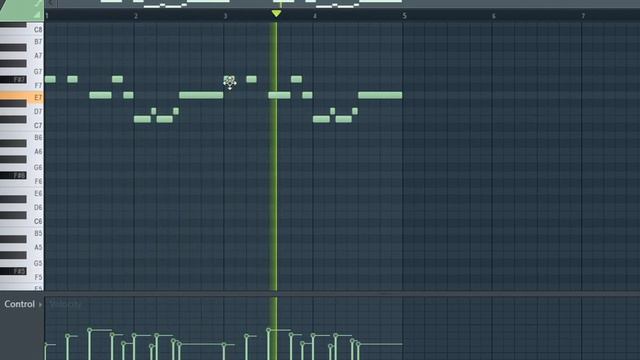Jump to bar 4 in the timeline ruler
This screenshot has height=360, width=640.
315,16
